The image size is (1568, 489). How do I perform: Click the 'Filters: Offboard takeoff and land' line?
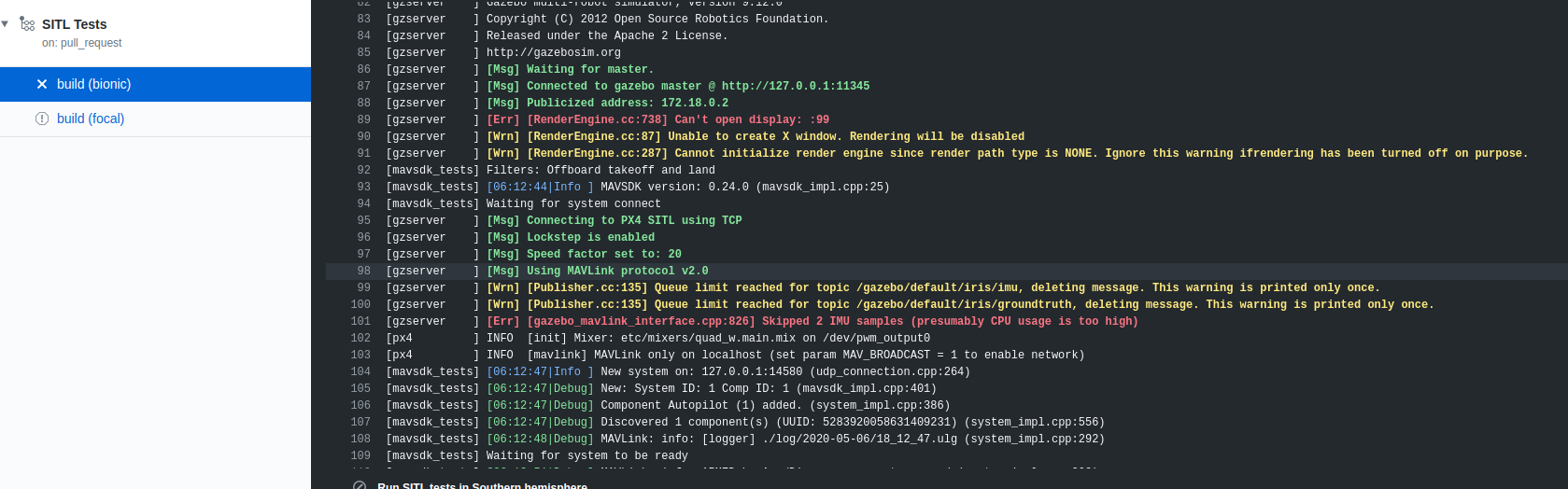coord(947,170)
